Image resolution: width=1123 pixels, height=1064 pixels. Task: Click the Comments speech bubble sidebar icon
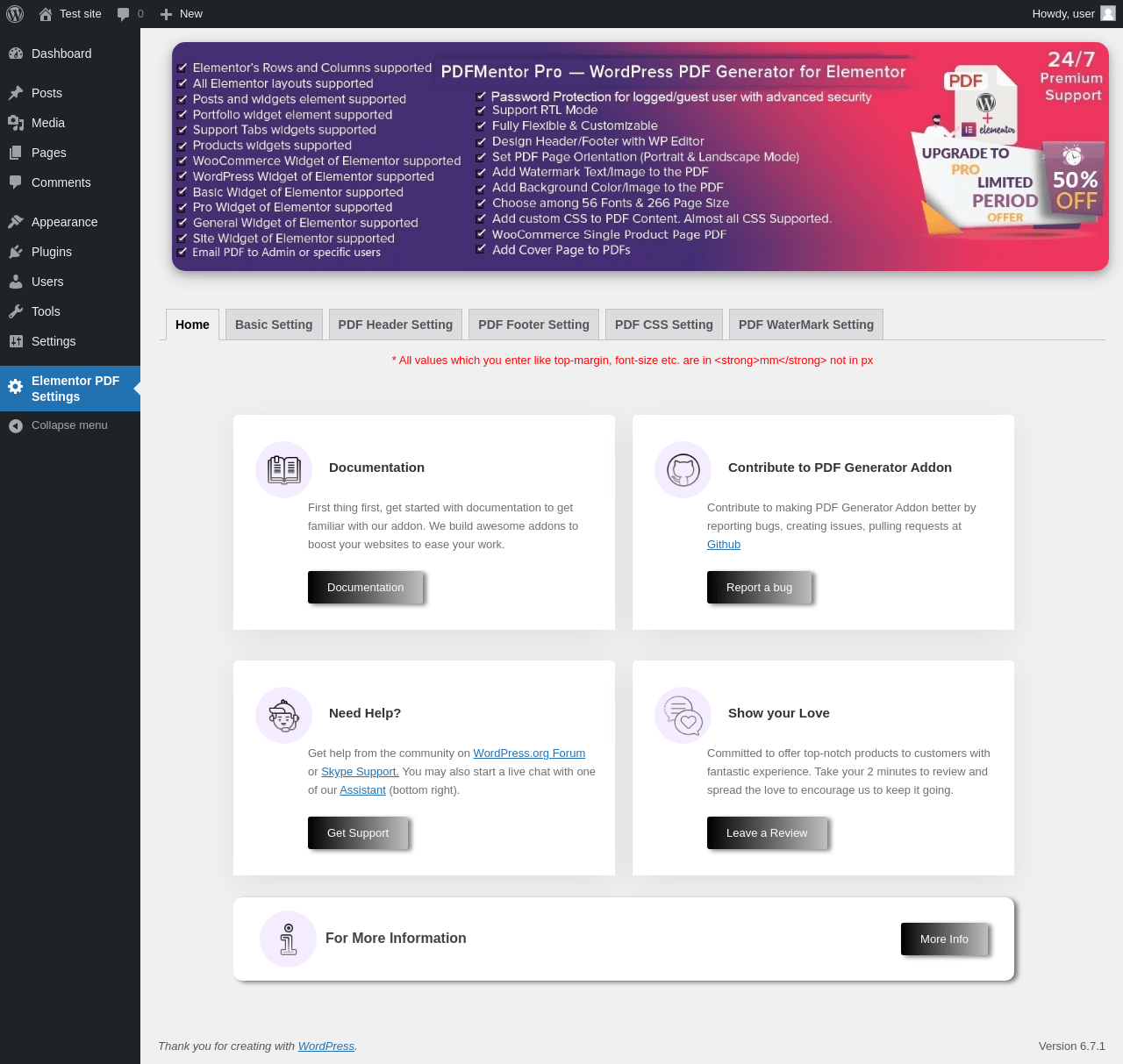click(x=16, y=182)
